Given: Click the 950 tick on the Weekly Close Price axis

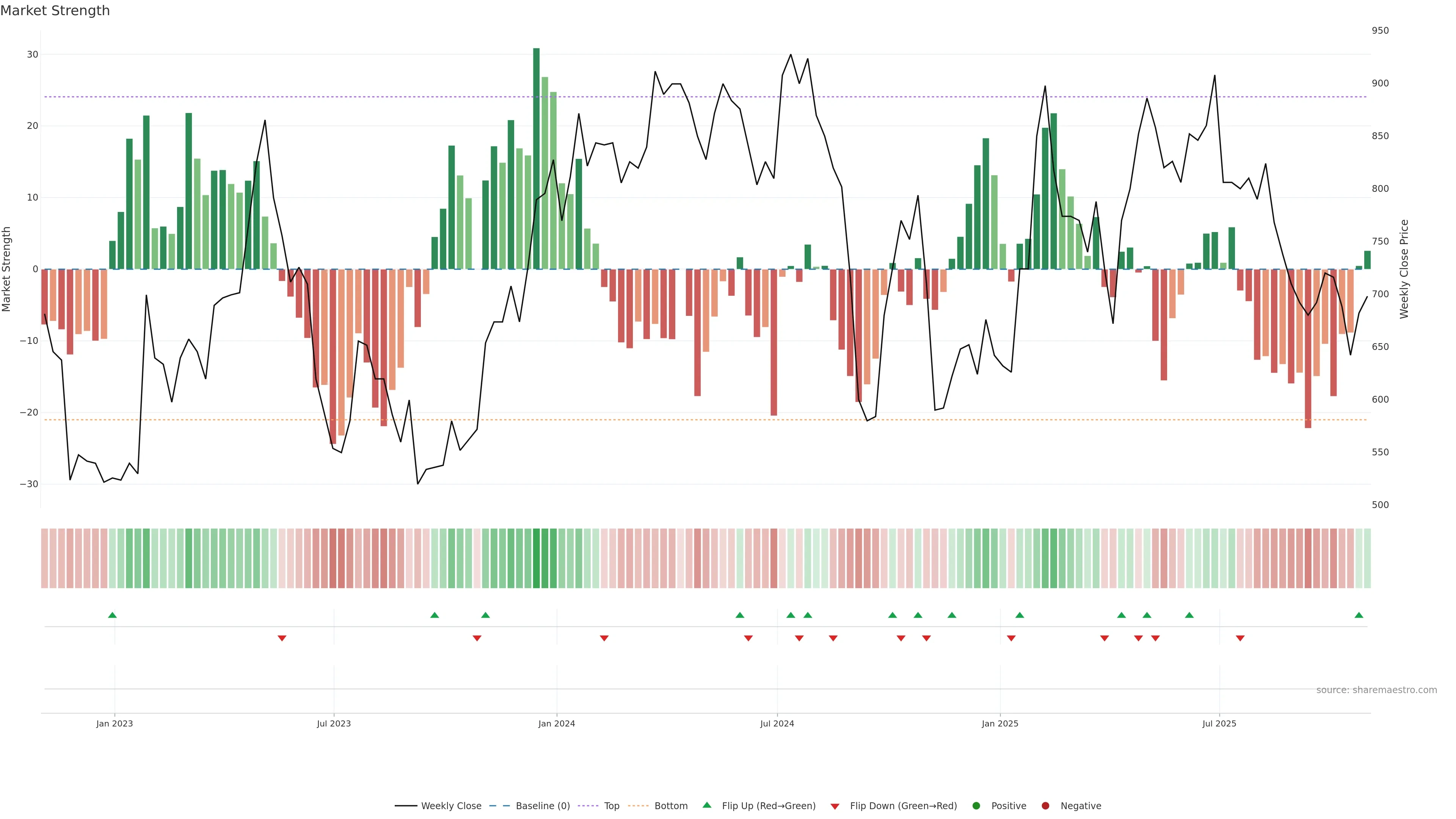Looking at the screenshot, I should (1380, 30).
